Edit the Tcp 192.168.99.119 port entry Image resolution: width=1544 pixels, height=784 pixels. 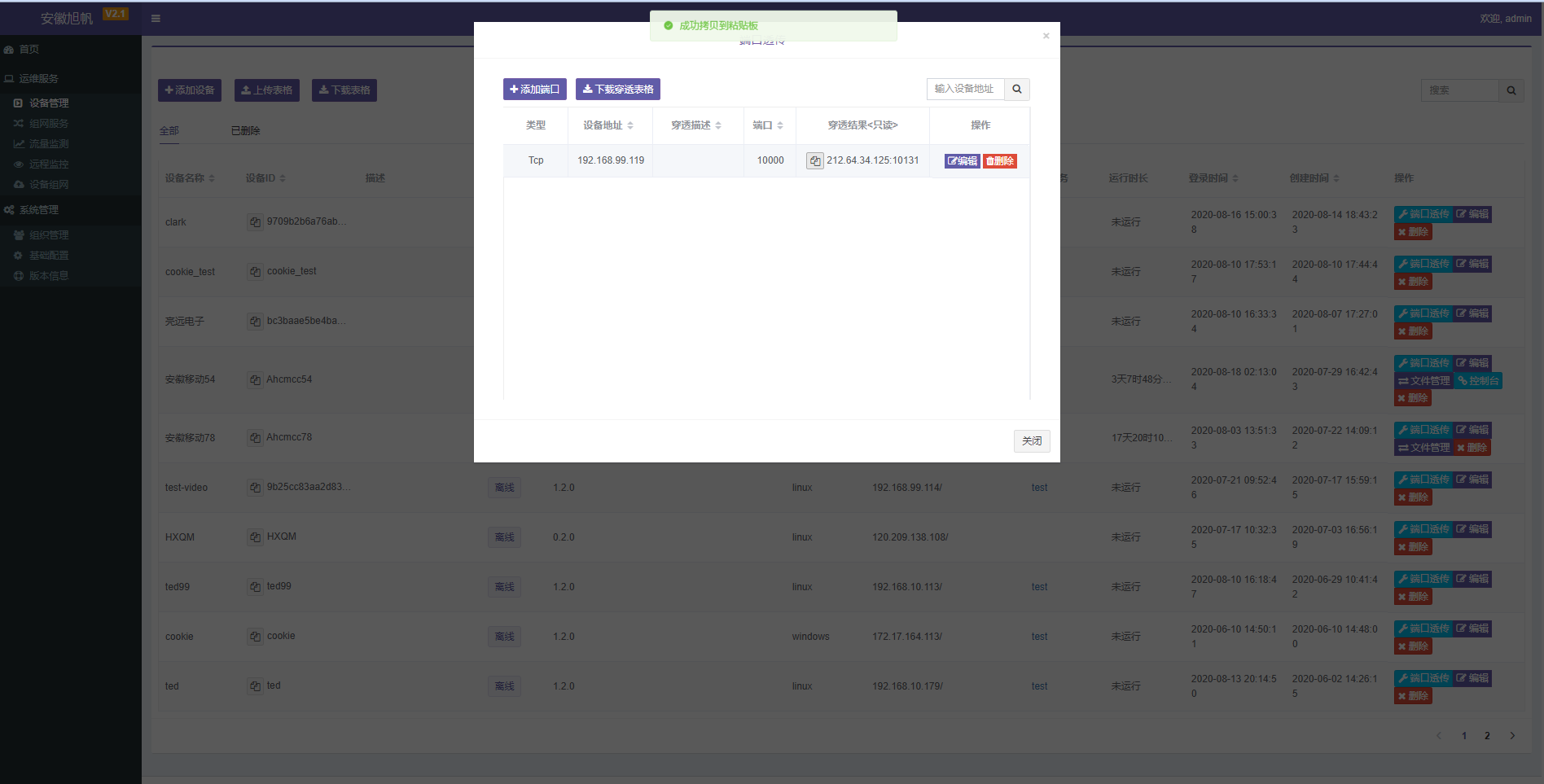(963, 161)
